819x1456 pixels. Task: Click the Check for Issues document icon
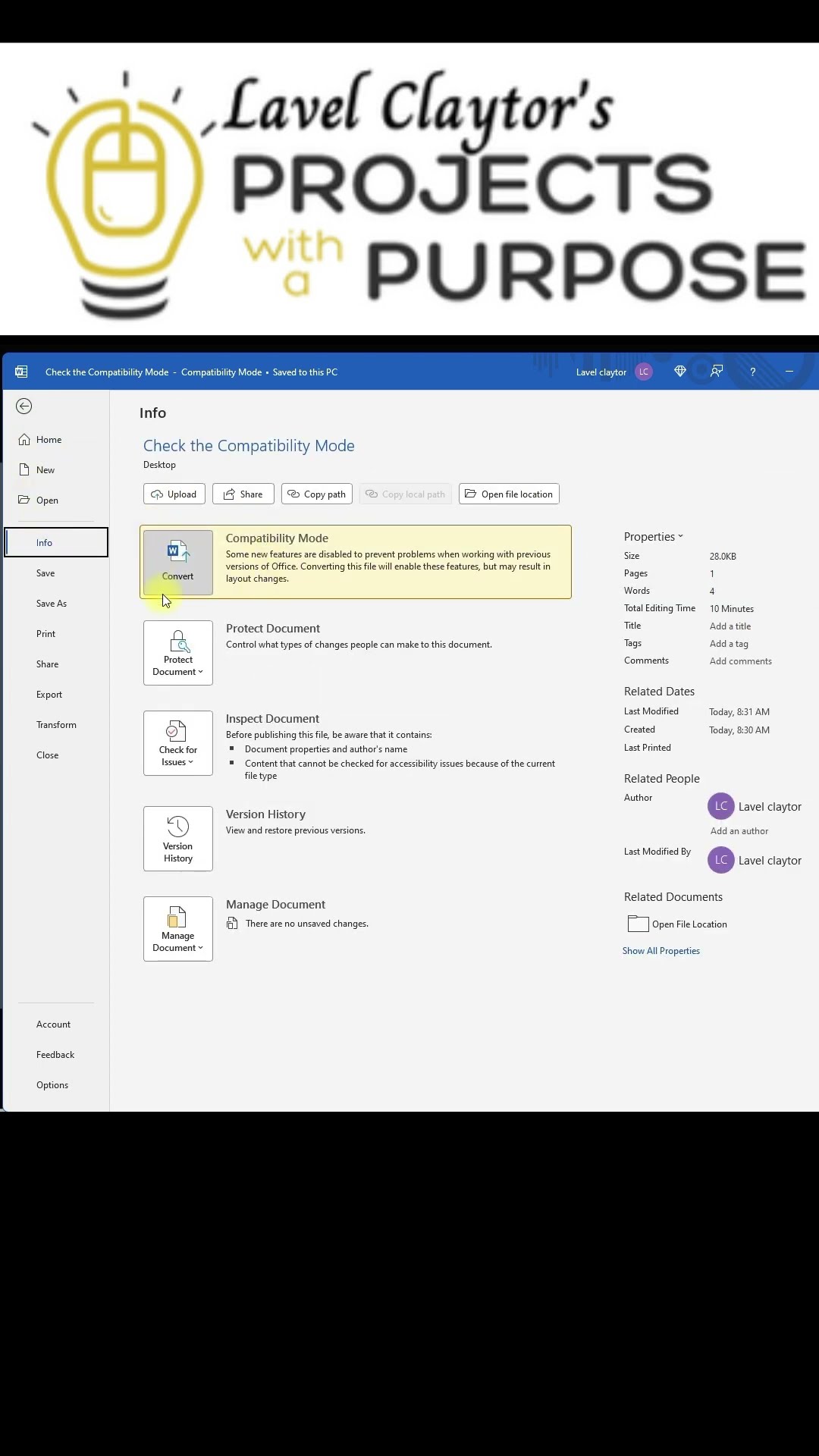[176, 731]
